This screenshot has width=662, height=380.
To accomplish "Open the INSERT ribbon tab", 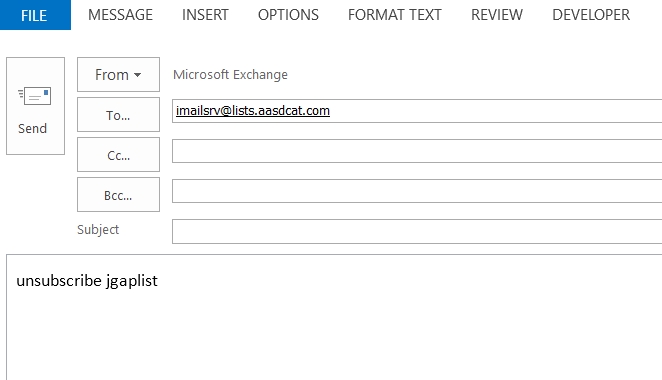I will [205, 15].
